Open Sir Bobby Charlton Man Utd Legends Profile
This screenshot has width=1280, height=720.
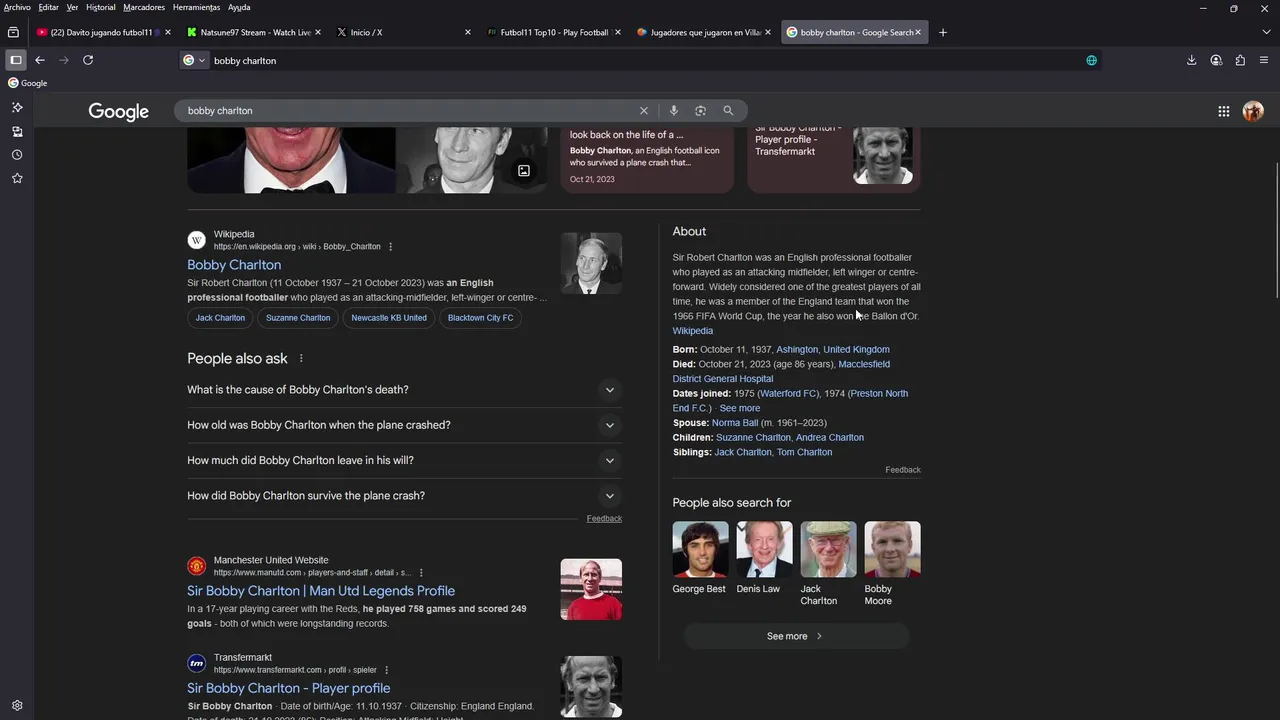coord(321,591)
